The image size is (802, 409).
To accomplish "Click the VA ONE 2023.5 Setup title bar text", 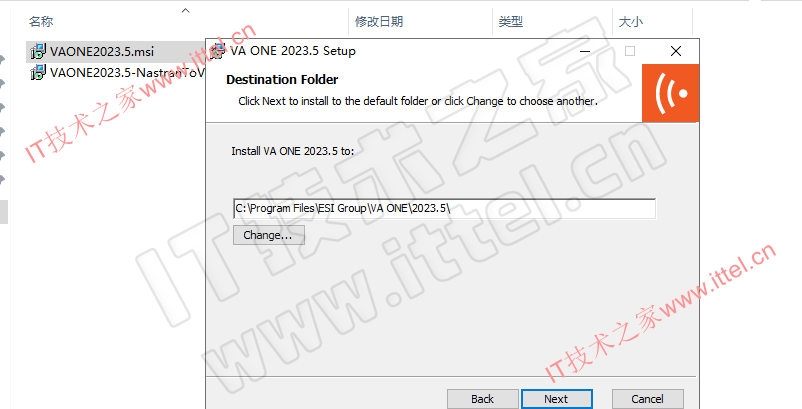I will [293, 51].
